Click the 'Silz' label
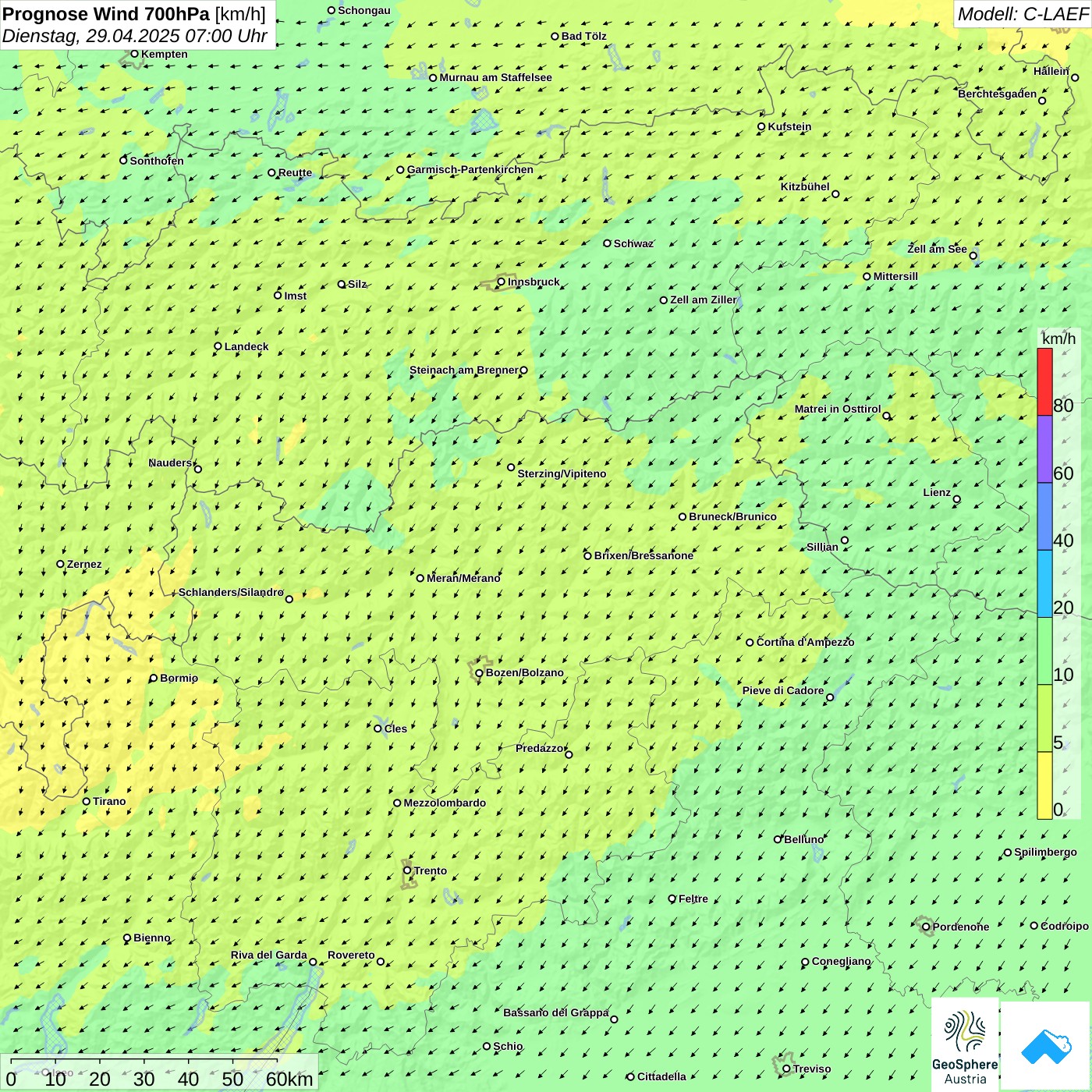This screenshot has width=1092, height=1092. click(x=357, y=284)
